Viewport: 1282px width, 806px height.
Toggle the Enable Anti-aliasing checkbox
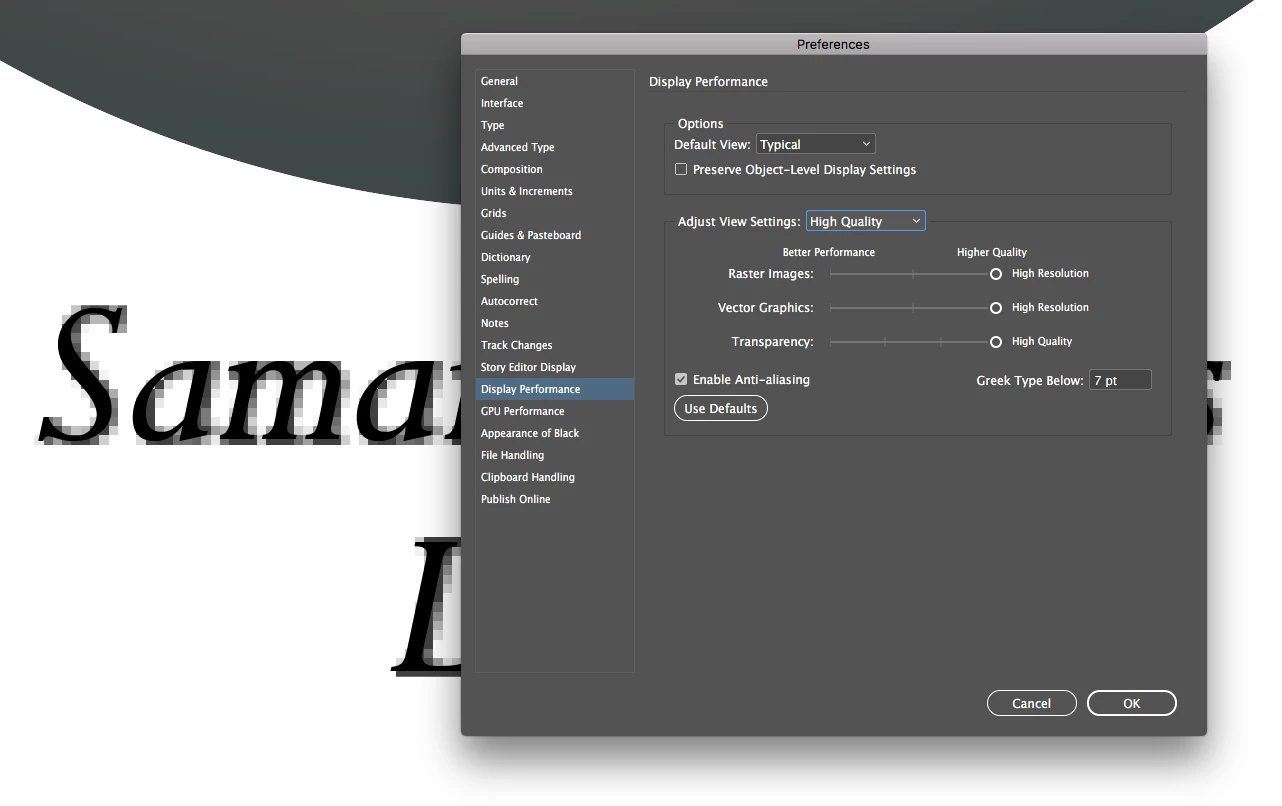coord(681,379)
